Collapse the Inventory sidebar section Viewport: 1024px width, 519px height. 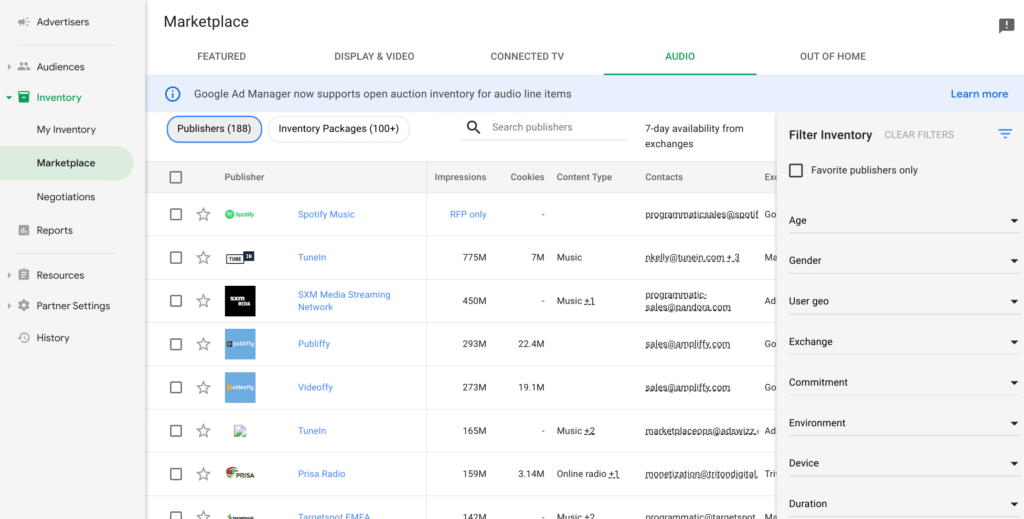click(x=9, y=98)
